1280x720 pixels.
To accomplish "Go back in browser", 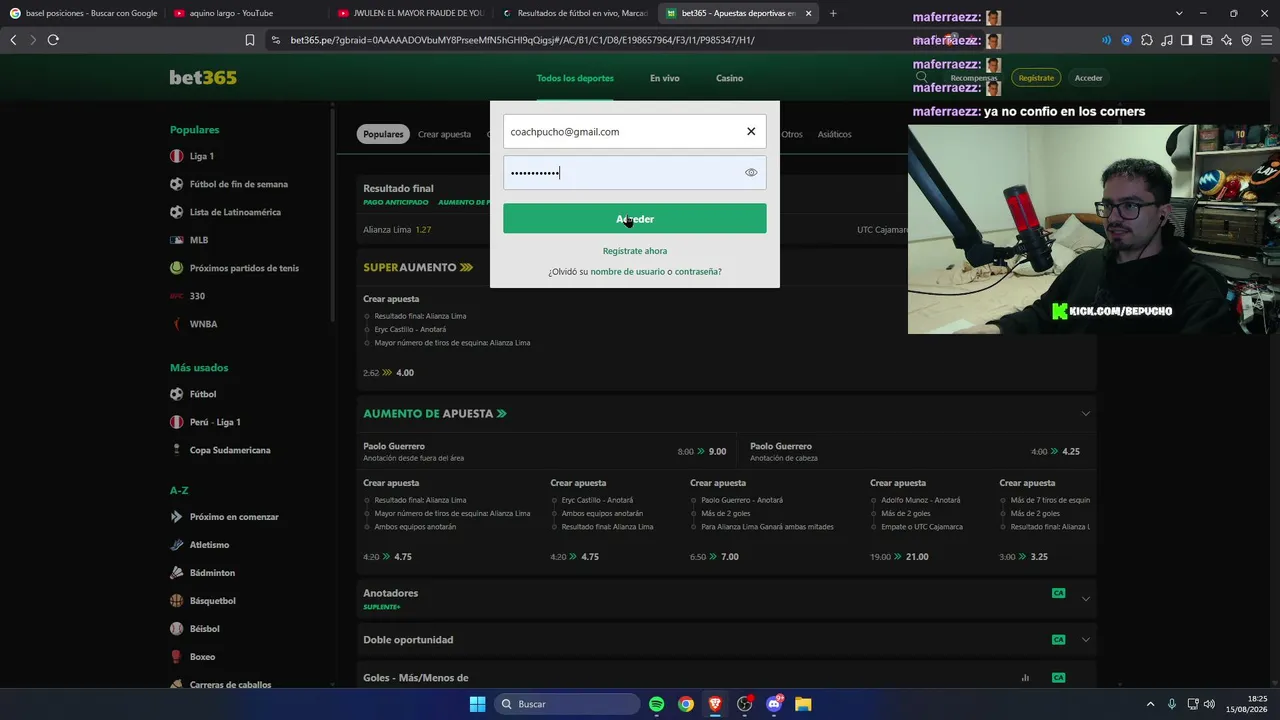I will (x=13, y=40).
